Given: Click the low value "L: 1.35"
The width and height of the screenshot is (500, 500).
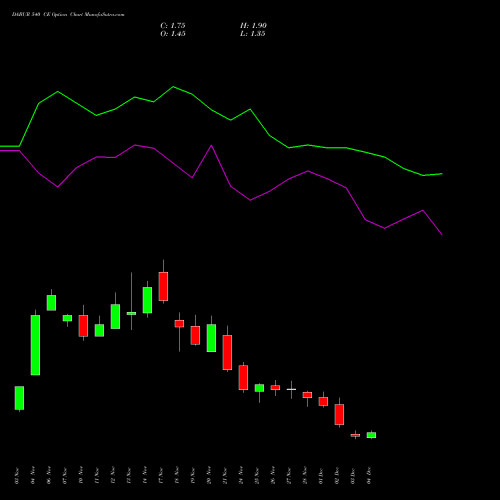Looking at the screenshot, I should tap(253, 34).
